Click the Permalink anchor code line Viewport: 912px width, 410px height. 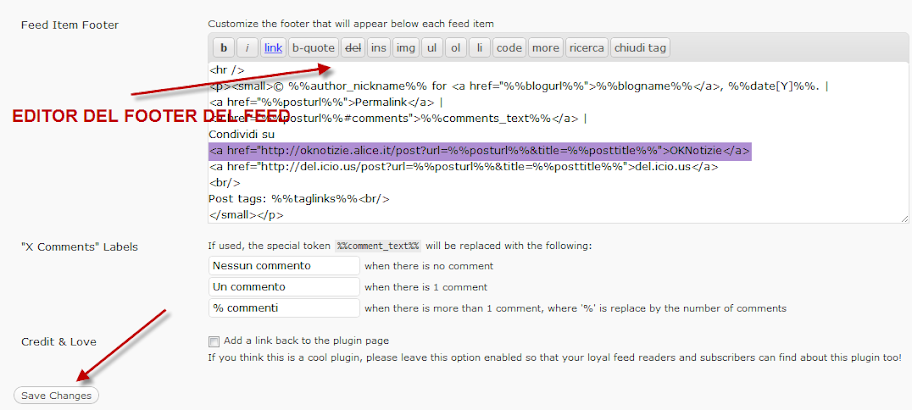326,102
